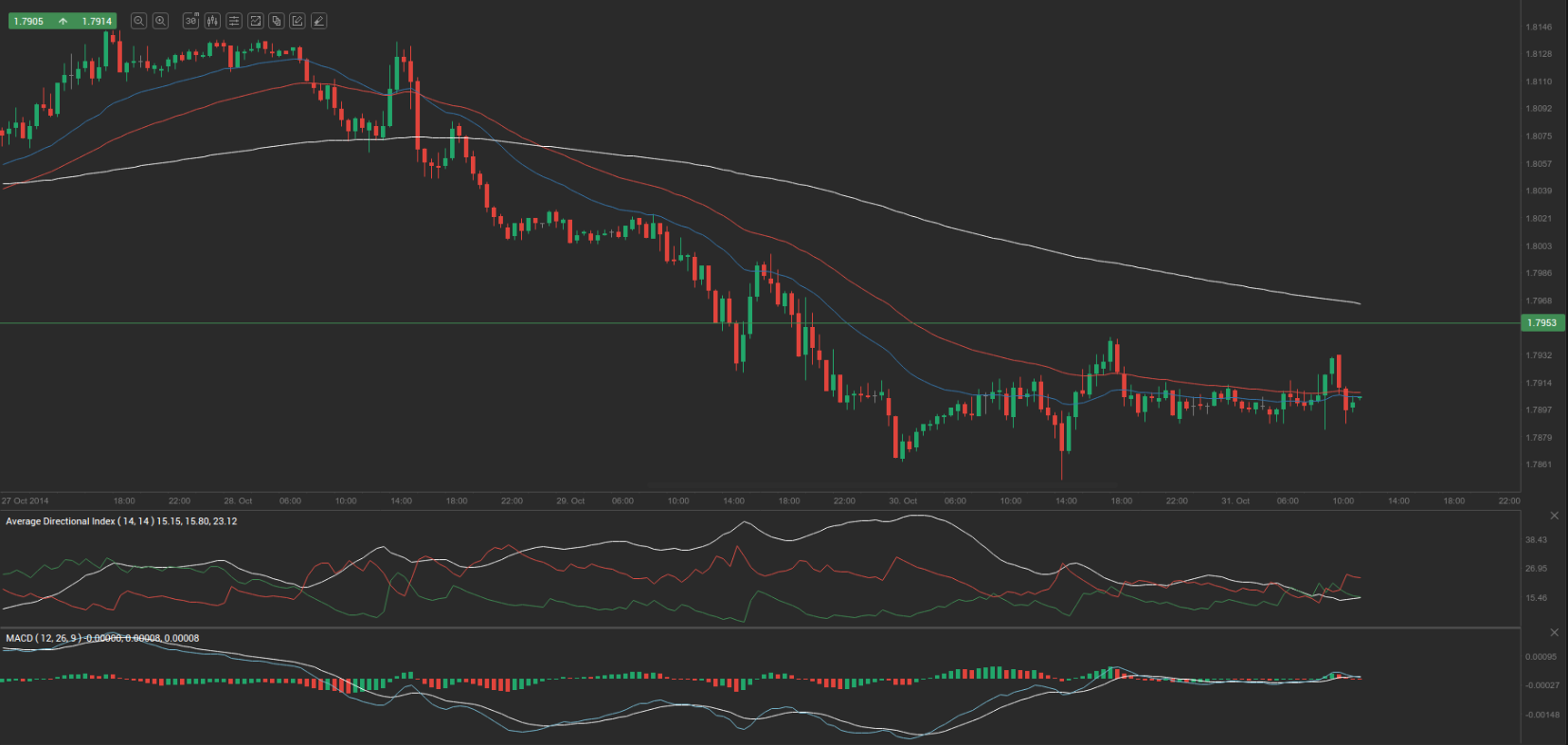Click the green 1.7905 / 1.7914 price badge
Image resolution: width=1568 pixels, height=745 pixels.
[62, 21]
